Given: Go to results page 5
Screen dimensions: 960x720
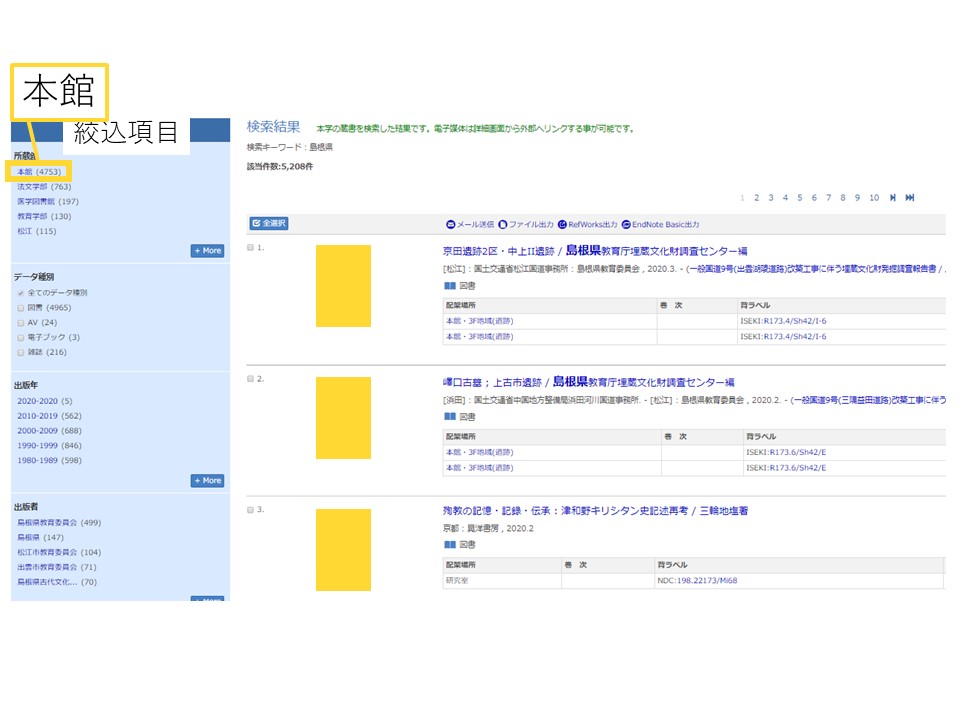Looking at the screenshot, I should [800, 198].
